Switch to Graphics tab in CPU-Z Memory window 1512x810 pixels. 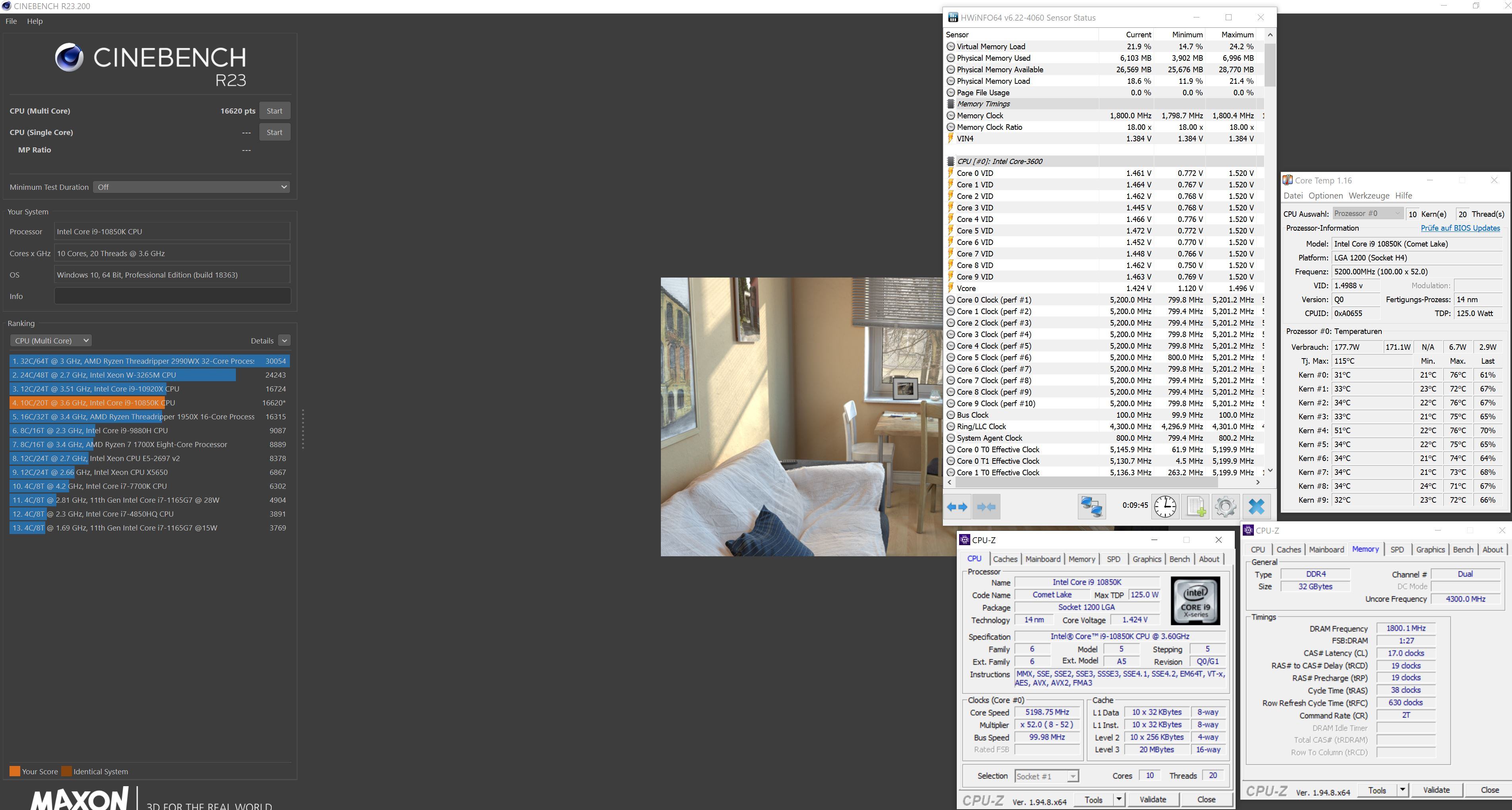pyautogui.click(x=1430, y=550)
